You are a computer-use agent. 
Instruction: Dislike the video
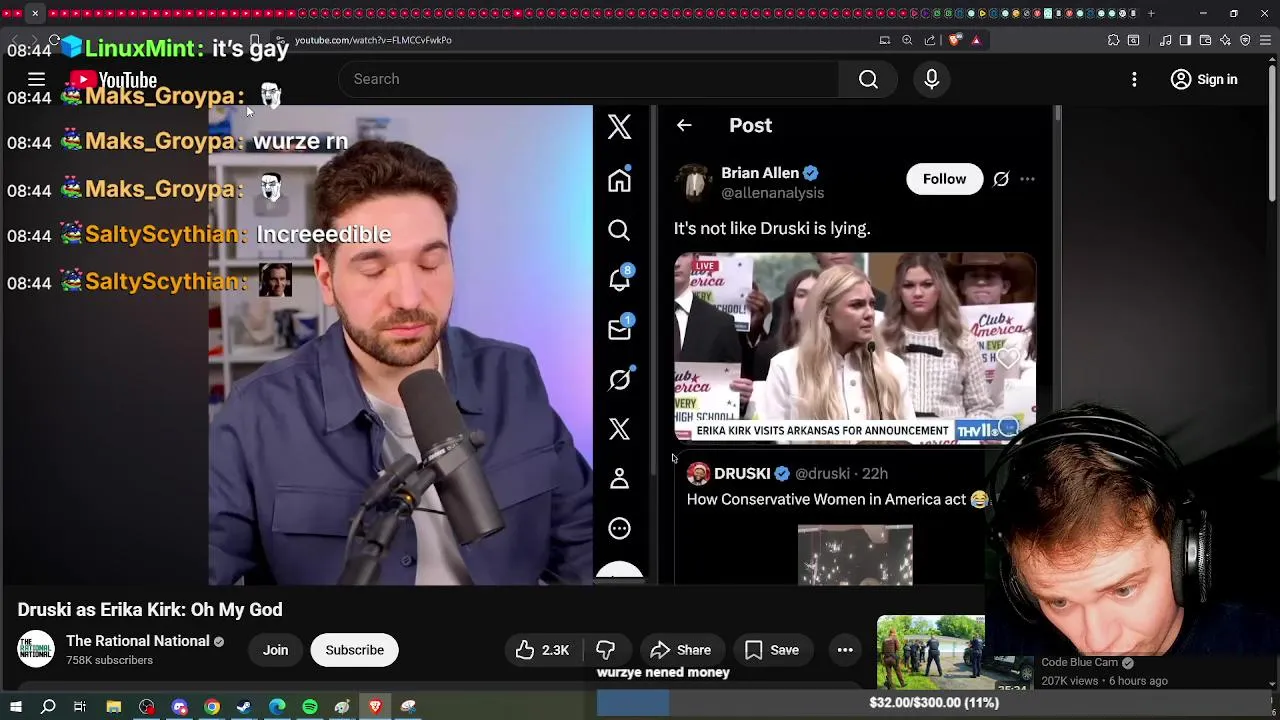pos(606,650)
